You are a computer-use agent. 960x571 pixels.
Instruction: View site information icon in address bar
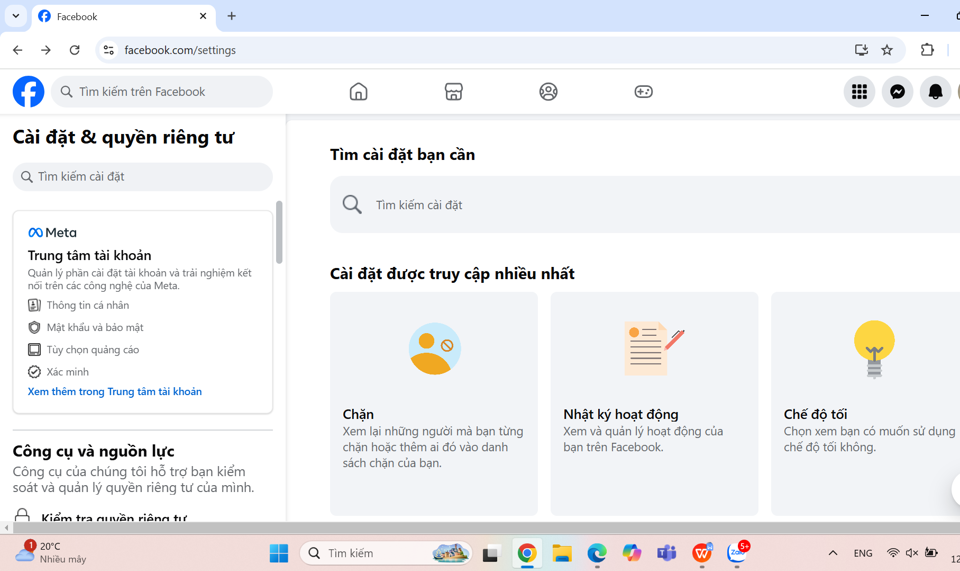click(x=108, y=50)
